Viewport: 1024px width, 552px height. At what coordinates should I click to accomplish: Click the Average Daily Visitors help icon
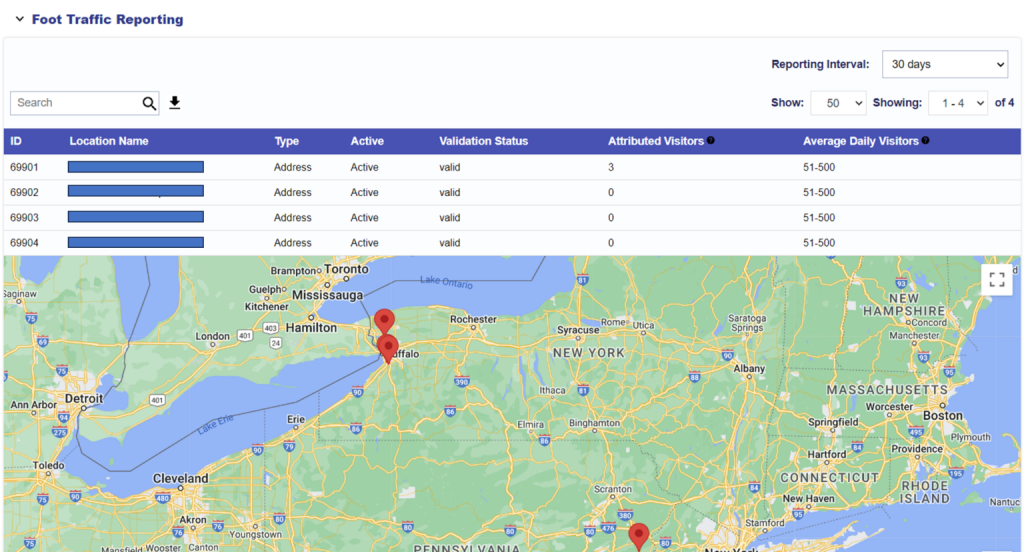pyautogui.click(x=925, y=140)
